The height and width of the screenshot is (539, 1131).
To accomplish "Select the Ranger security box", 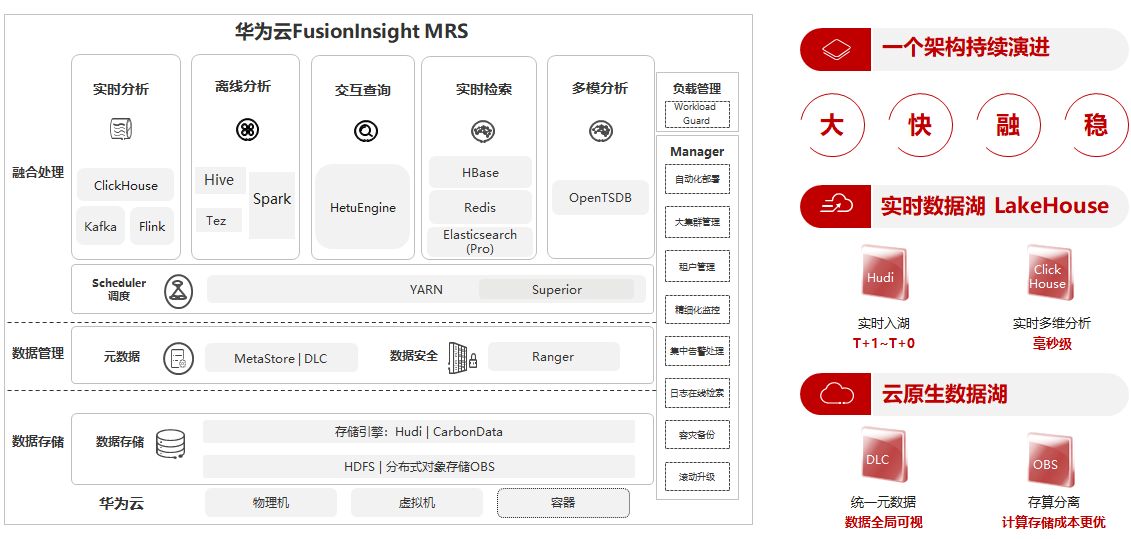I will 553,356.
